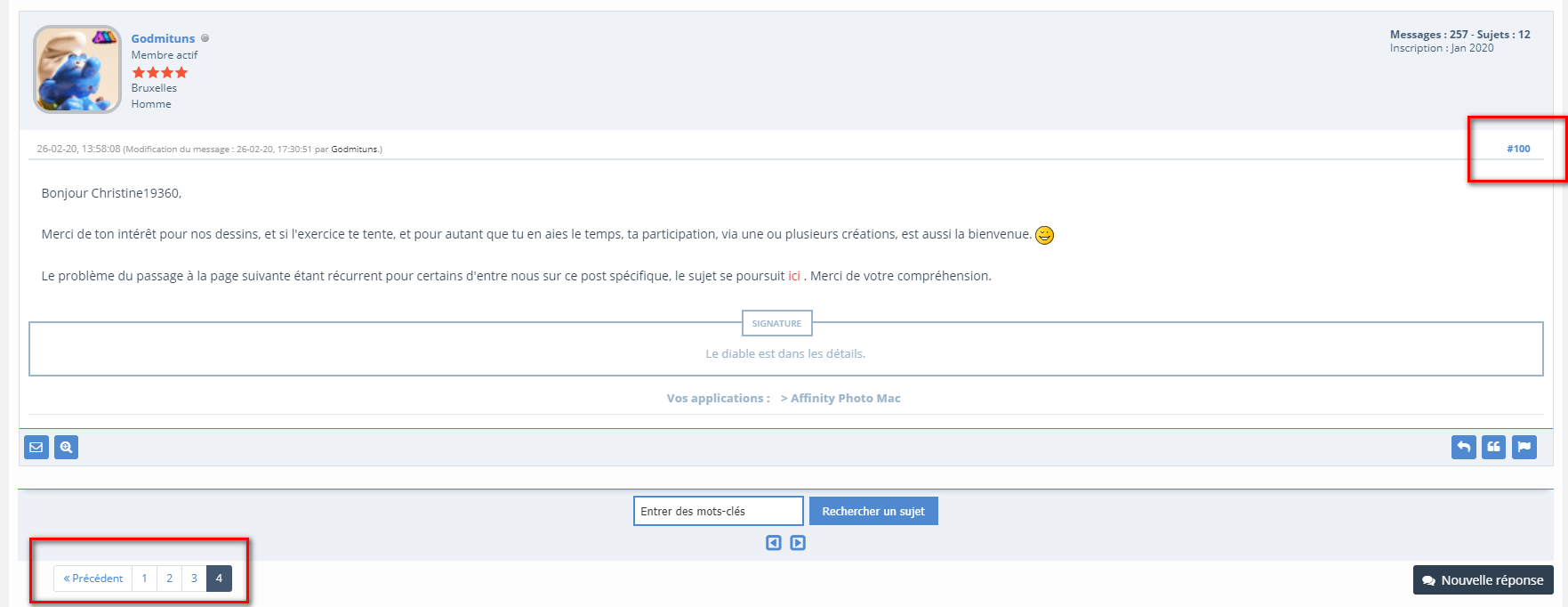Click Godmituns name in modification note
1568x607 pixels.
(x=354, y=150)
